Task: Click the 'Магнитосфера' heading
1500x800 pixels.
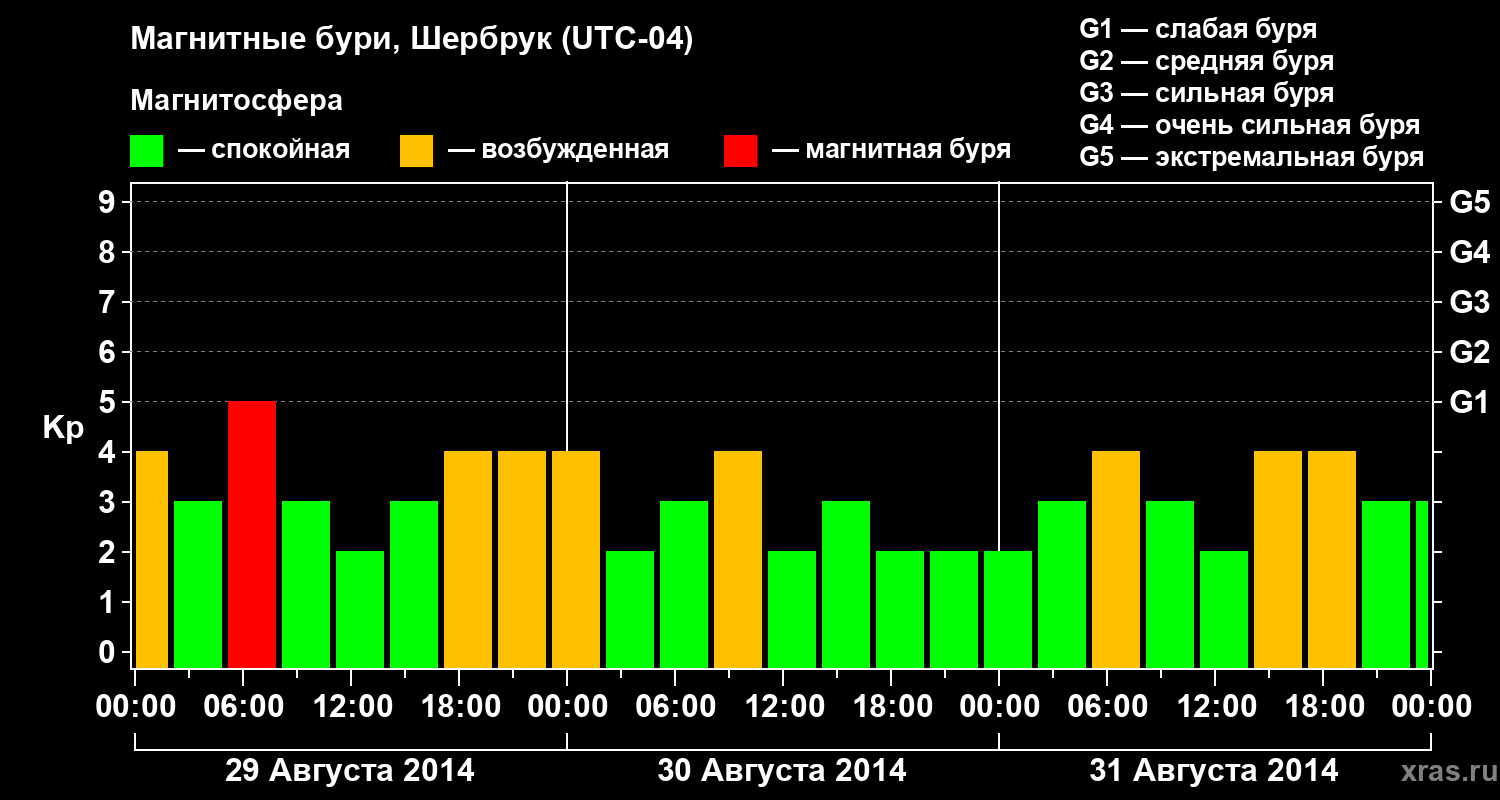Action: coord(237,101)
